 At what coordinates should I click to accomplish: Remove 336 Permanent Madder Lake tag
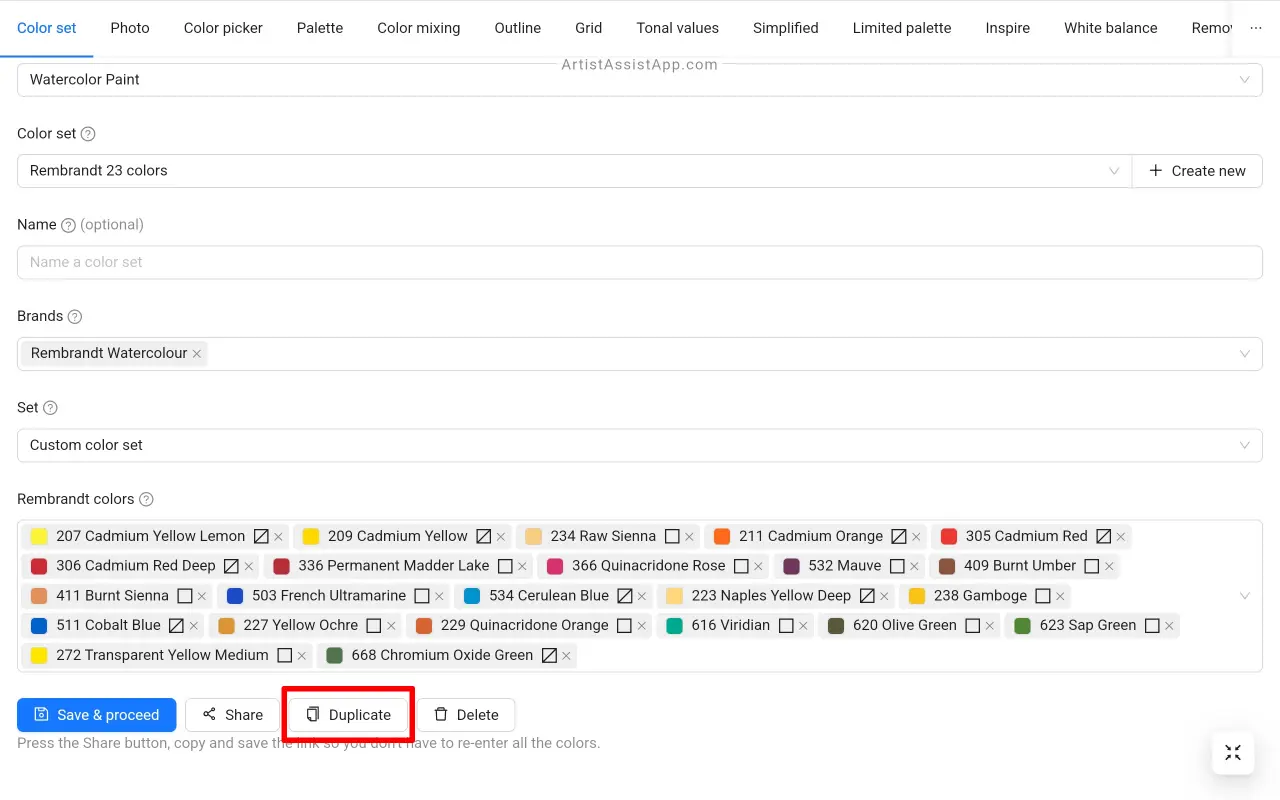(522, 567)
